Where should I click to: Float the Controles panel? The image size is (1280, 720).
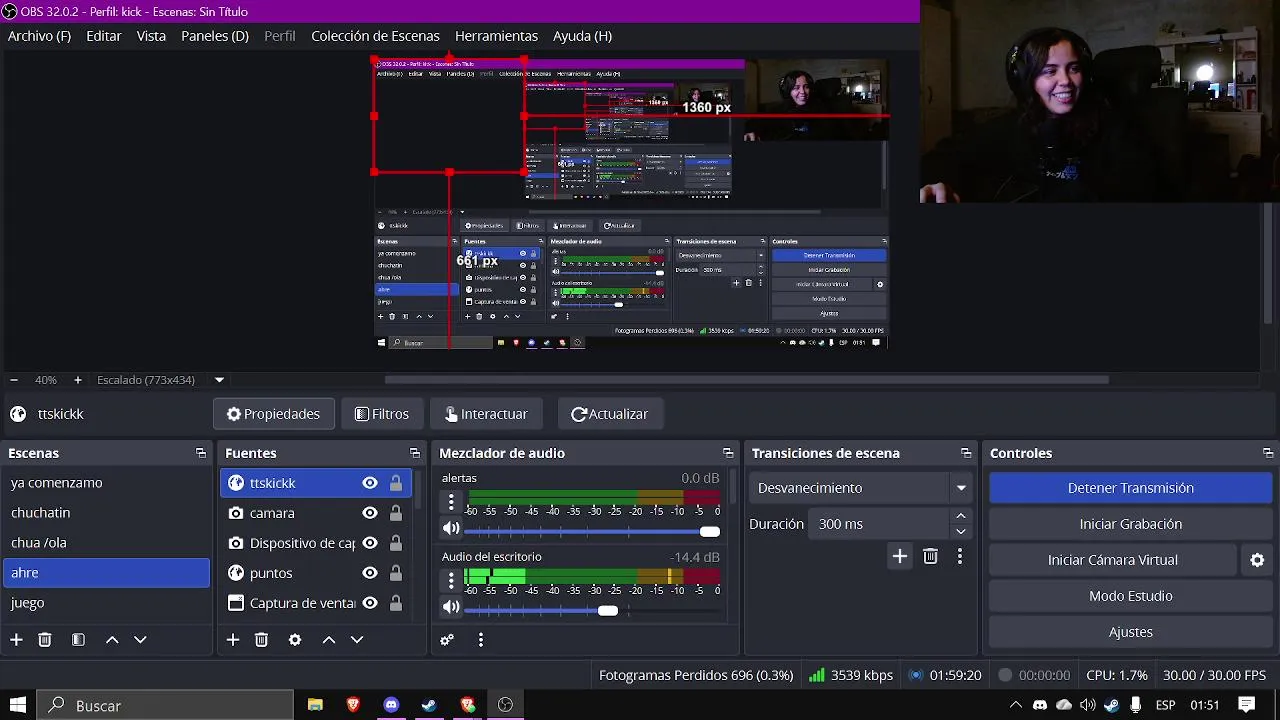[1268, 453]
